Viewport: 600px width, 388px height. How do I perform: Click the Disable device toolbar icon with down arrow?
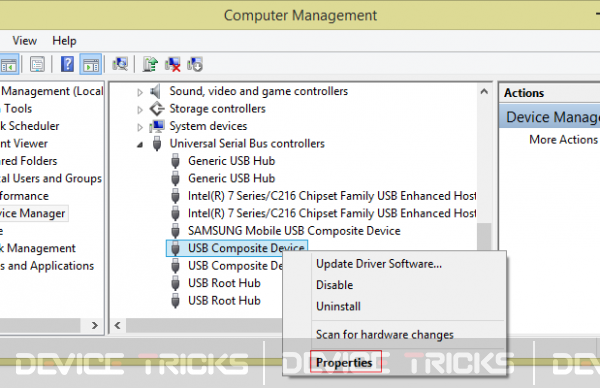point(195,64)
